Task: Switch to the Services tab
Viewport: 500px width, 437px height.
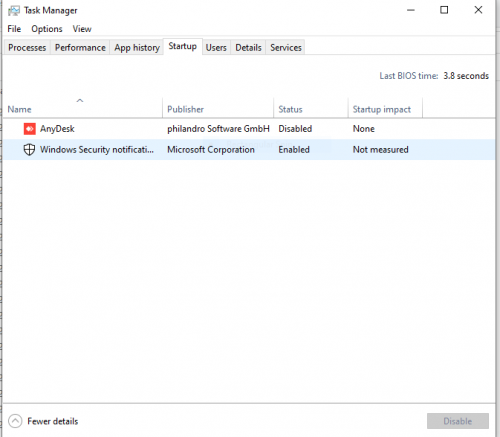Action: 286,48
